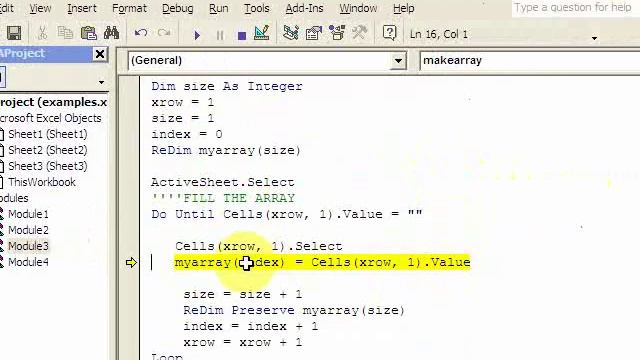Screen dimensions: 640x360
Task: Click the 'xrow = xrow + 1' line
Action: click(x=242, y=342)
